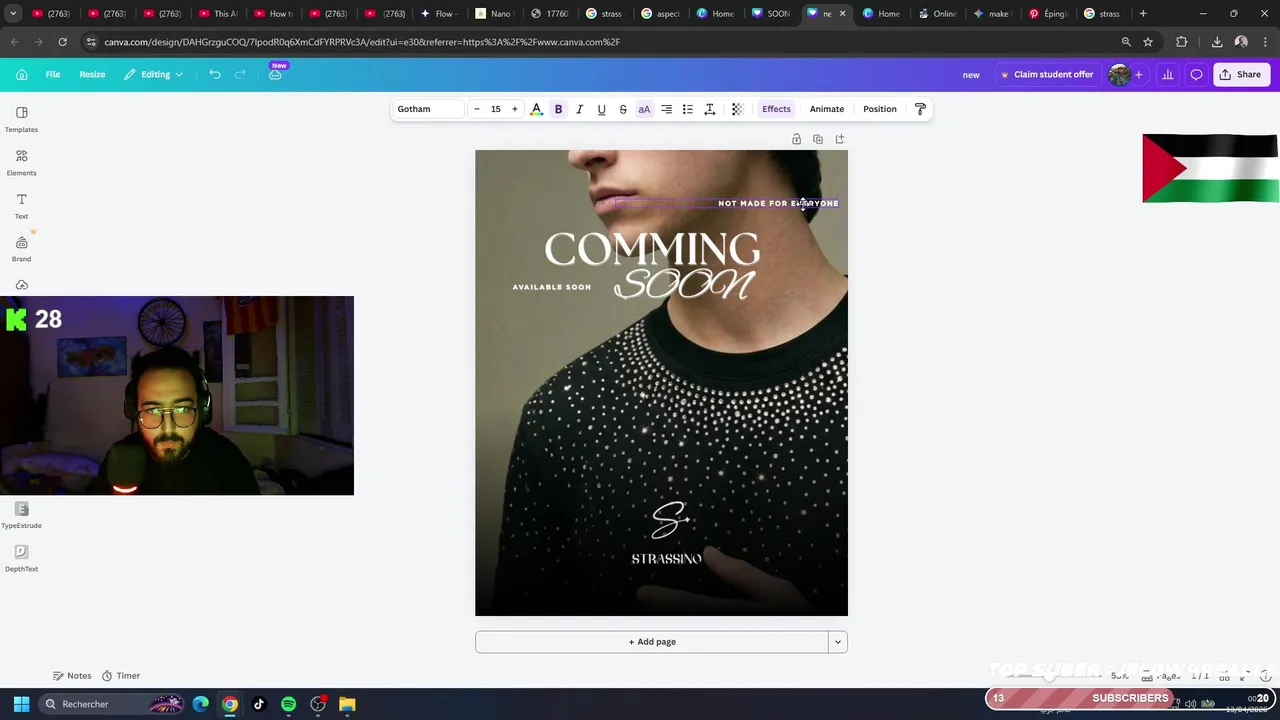Open the Gotham font selector

pyautogui.click(x=428, y=109)
